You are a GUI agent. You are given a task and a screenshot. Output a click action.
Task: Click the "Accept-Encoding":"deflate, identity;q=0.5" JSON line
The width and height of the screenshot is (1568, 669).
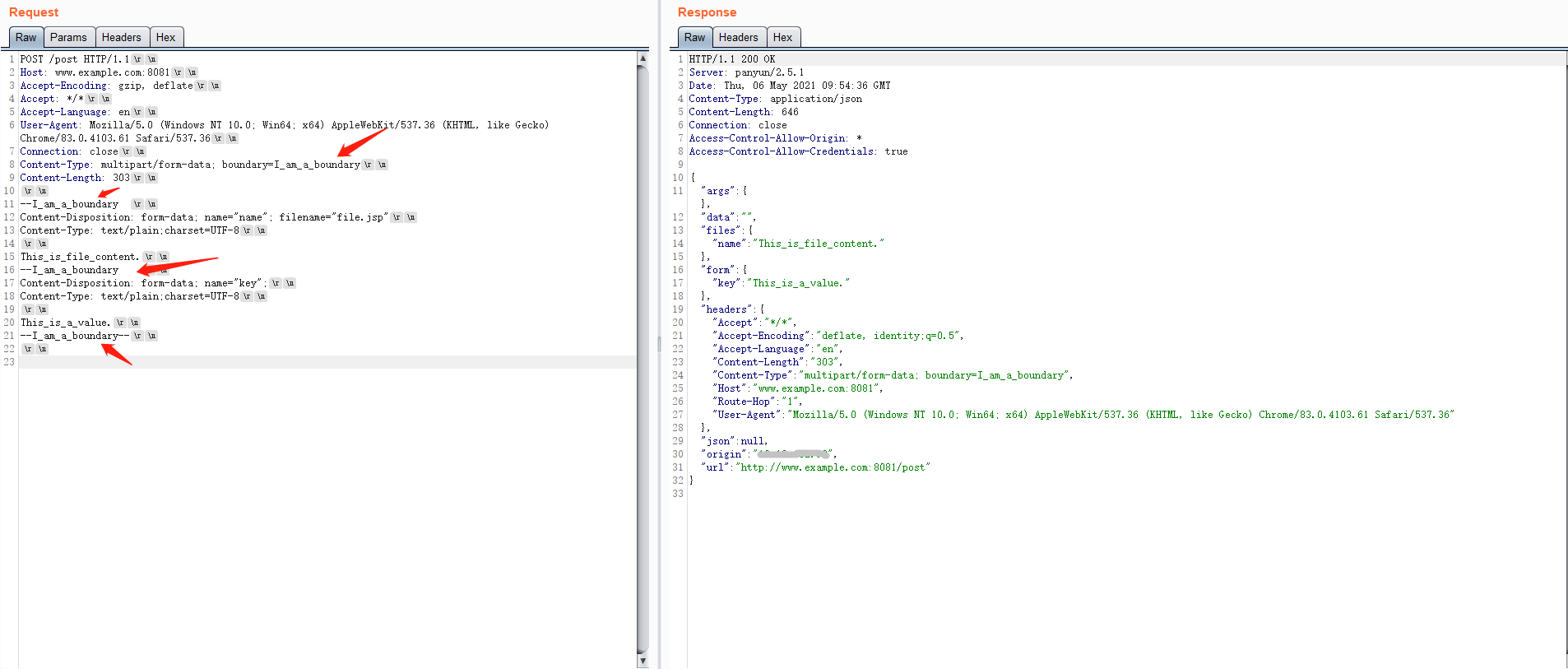click(x=837, y=336)
